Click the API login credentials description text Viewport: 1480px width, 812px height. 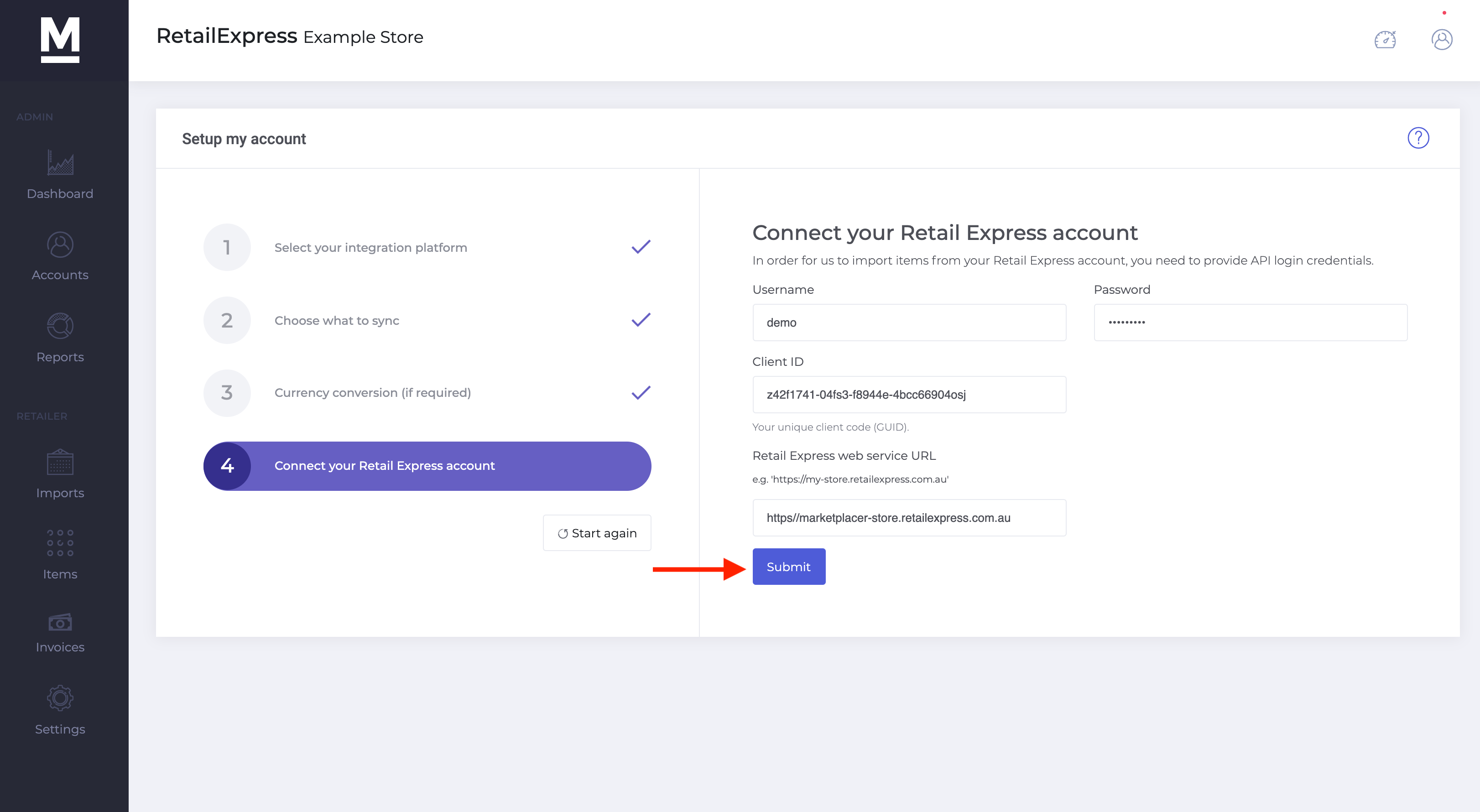tap(1063, 260)
